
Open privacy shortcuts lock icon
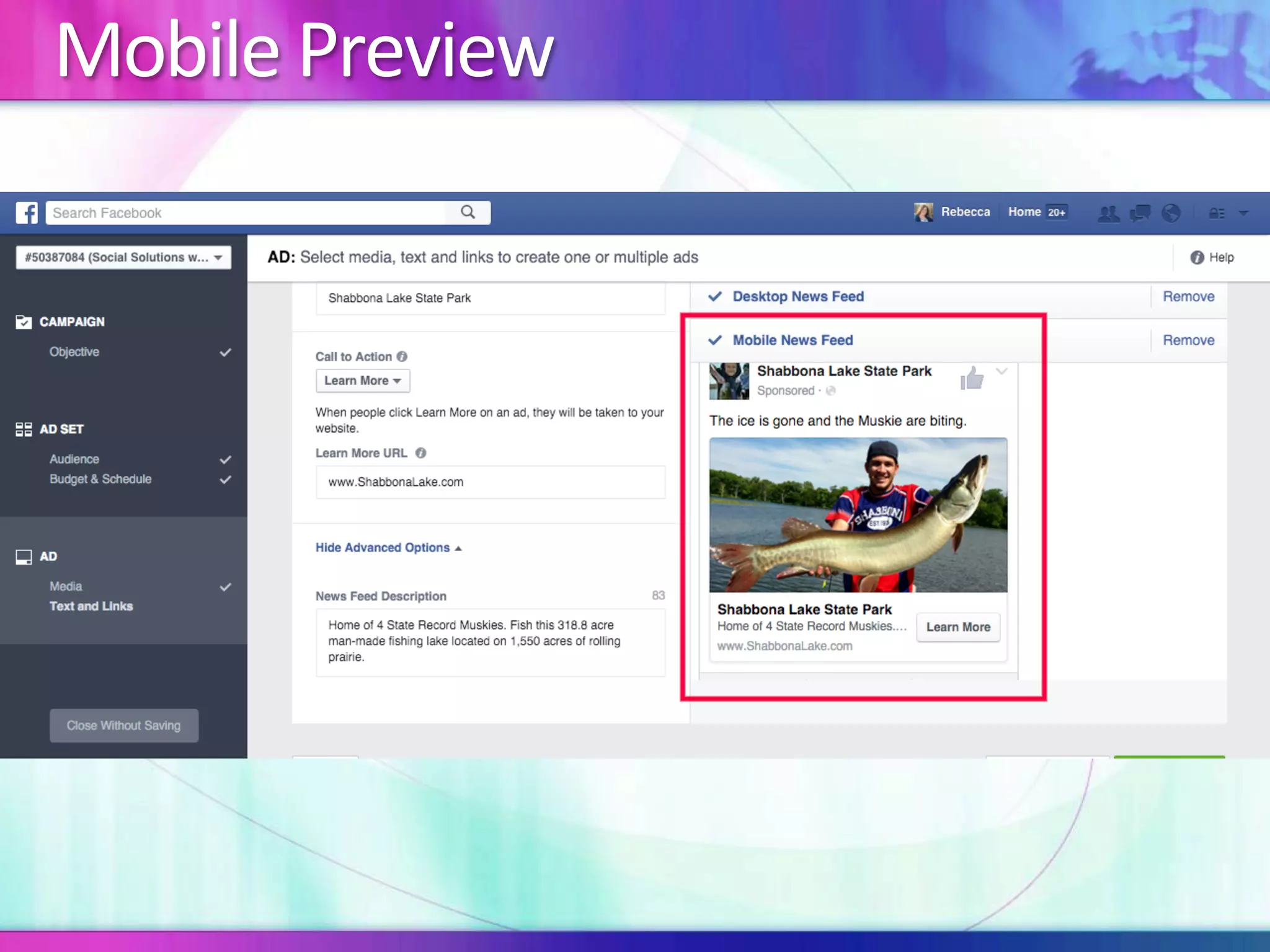(1216, 213)
